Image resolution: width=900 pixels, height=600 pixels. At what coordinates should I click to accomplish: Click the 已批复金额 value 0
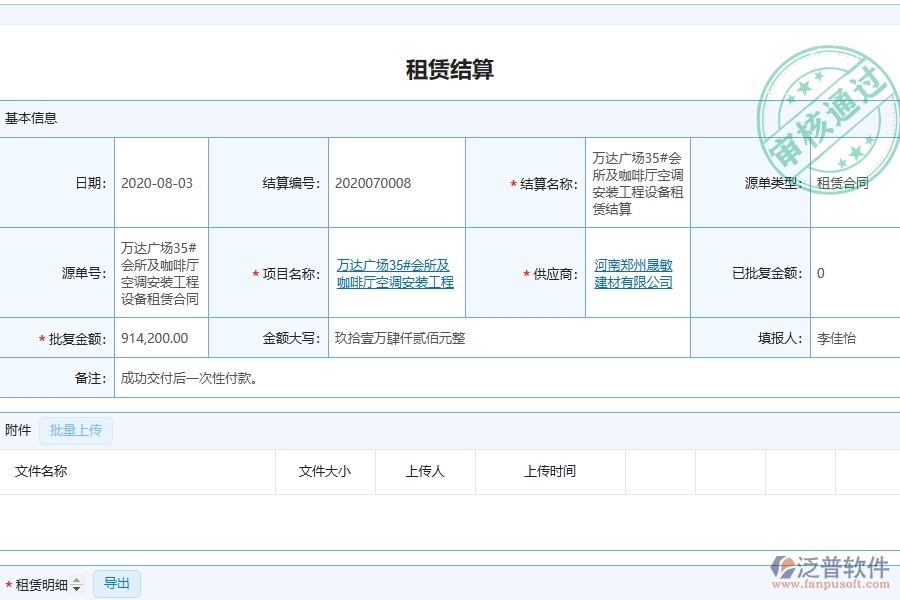(820, 273)
